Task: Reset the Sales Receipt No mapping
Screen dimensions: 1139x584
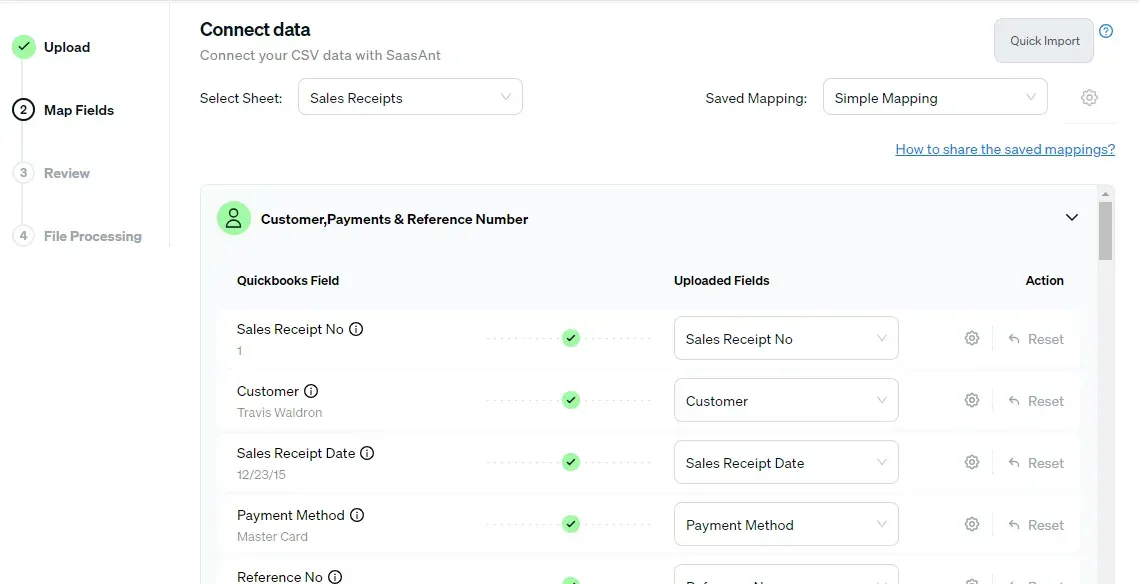Action: click(x=1036, y=338)
